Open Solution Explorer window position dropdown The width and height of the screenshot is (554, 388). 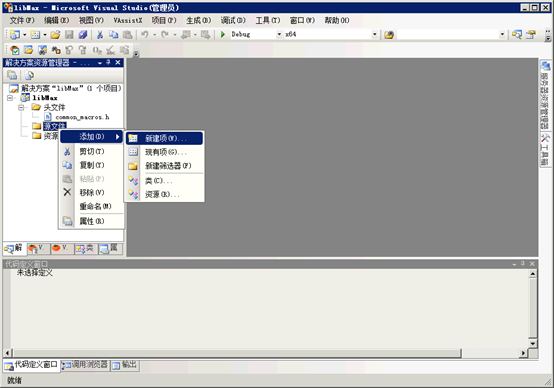pos(100,63)
